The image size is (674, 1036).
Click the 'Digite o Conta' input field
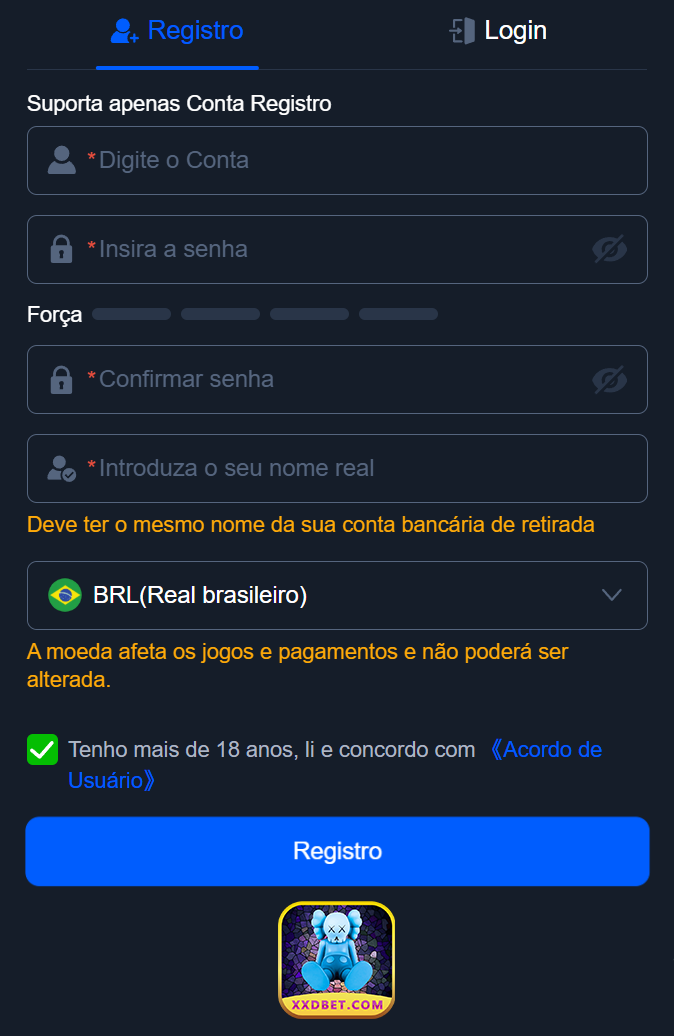coord(337,160)
